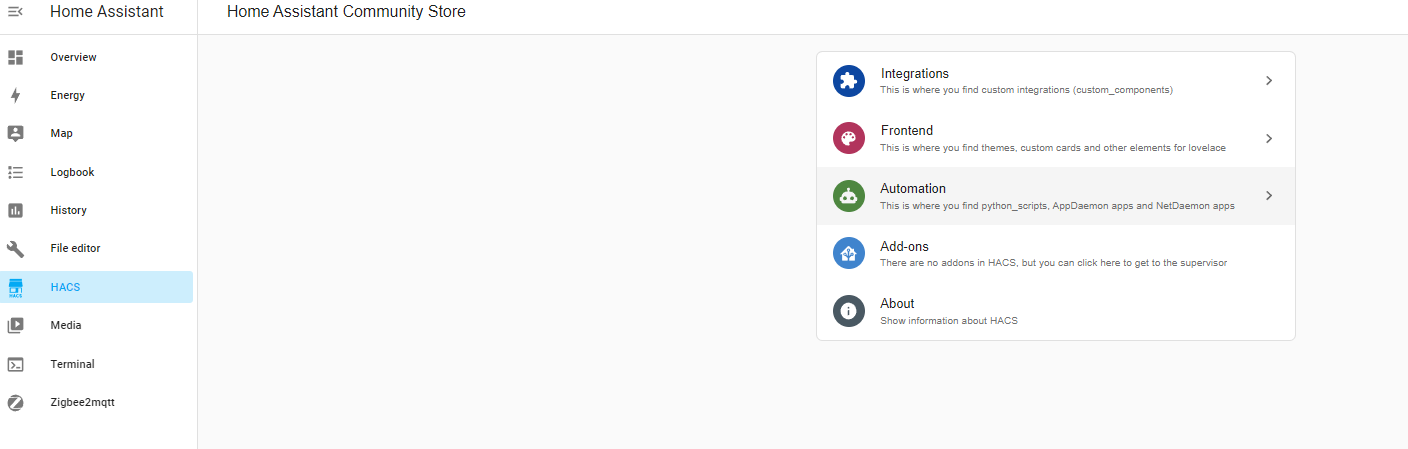Click the Terminal console icon
Screen dimensions: 1408x449
[x=15, y=364]
